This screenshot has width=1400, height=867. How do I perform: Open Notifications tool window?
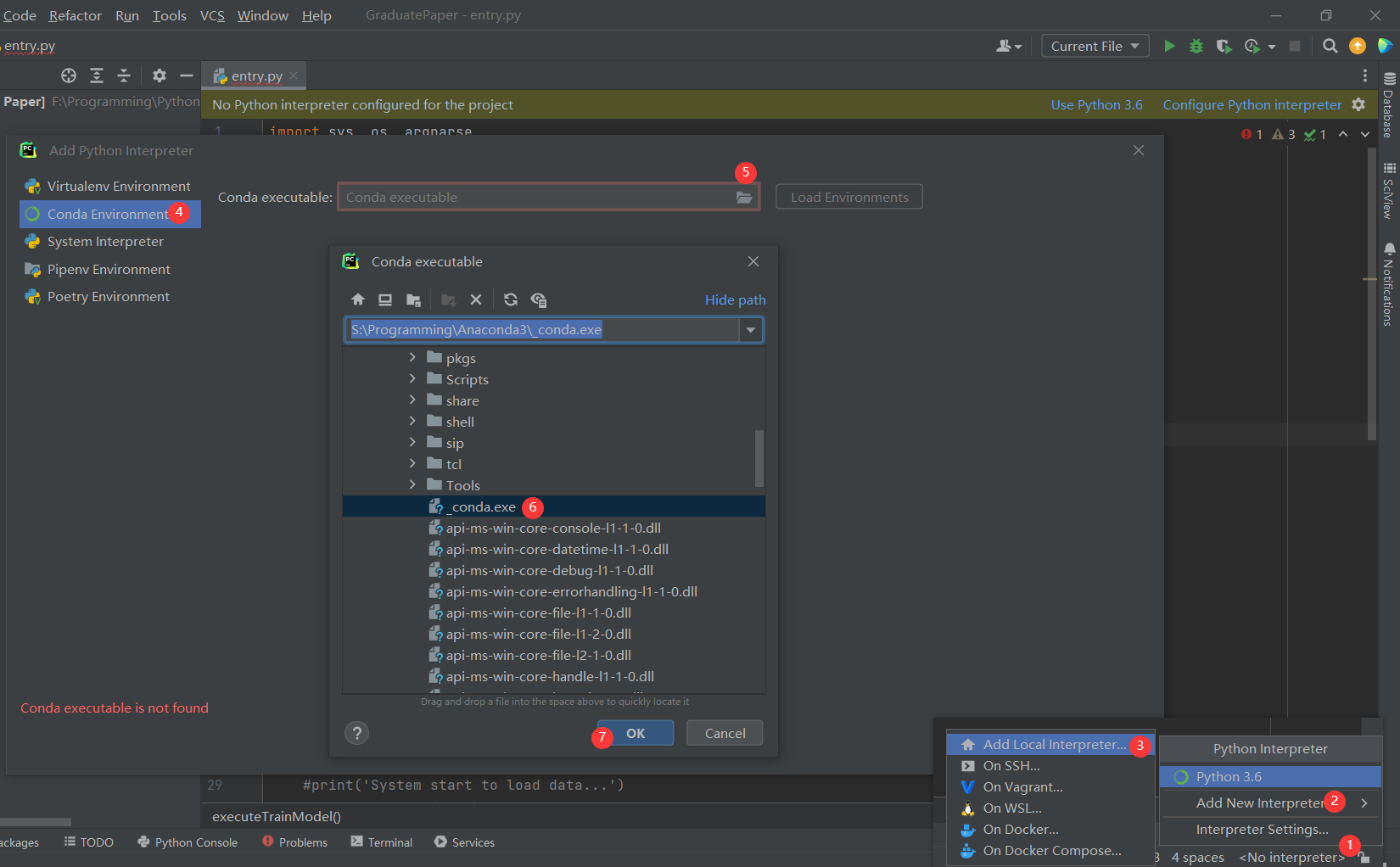1389,285
